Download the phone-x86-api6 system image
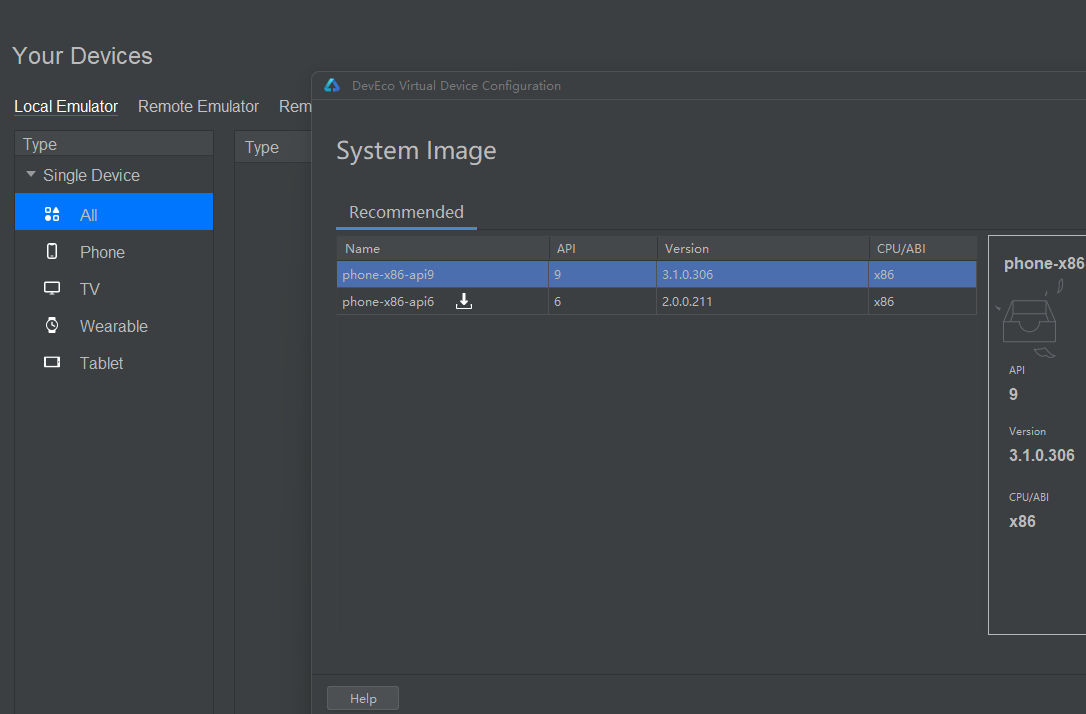The image size is (1086, 714). (x=464, y=301)
